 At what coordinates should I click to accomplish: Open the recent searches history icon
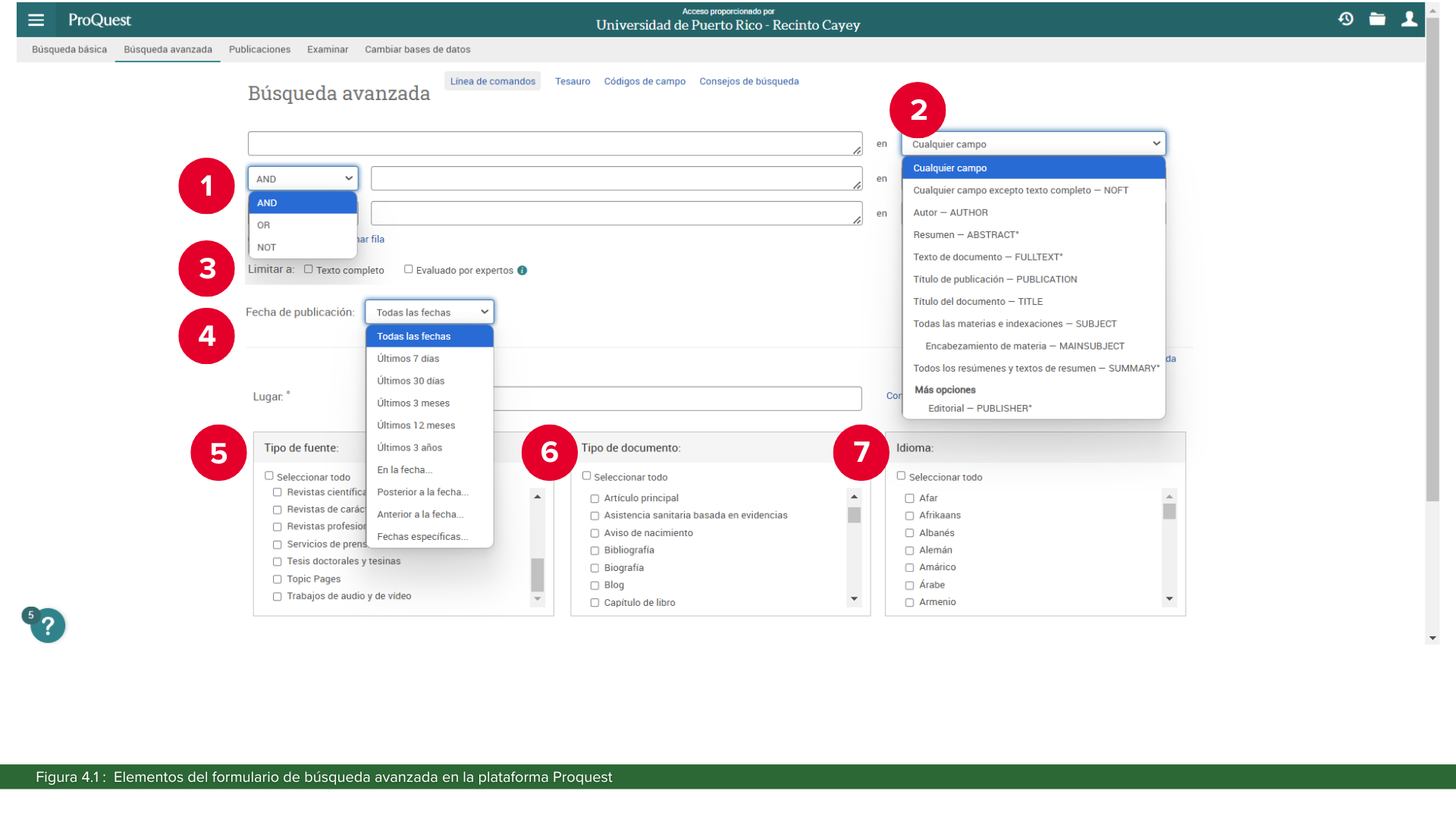pyautogui.click(x=1346, y=19)
